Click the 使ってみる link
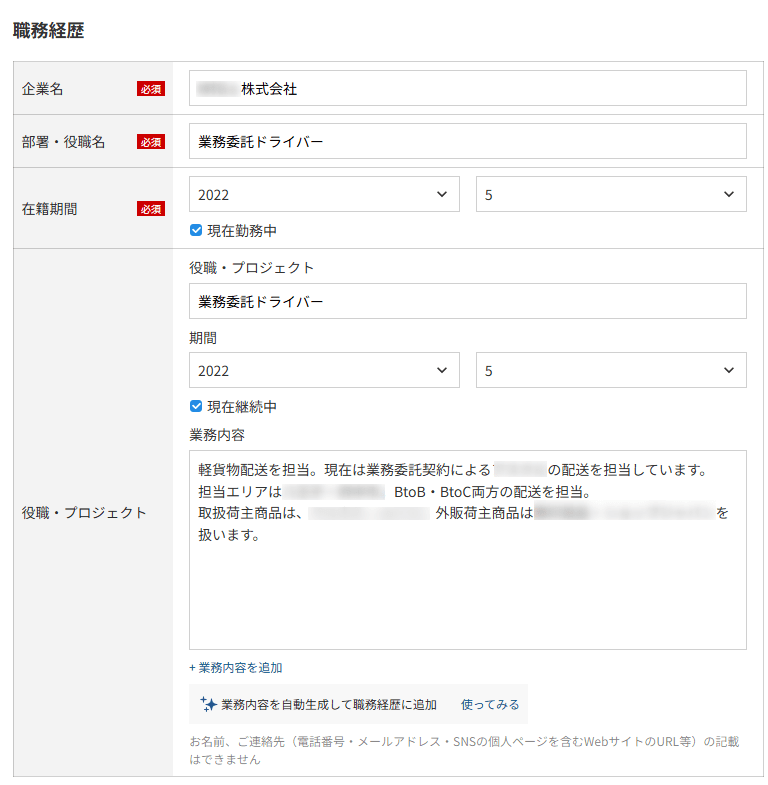 490,704
